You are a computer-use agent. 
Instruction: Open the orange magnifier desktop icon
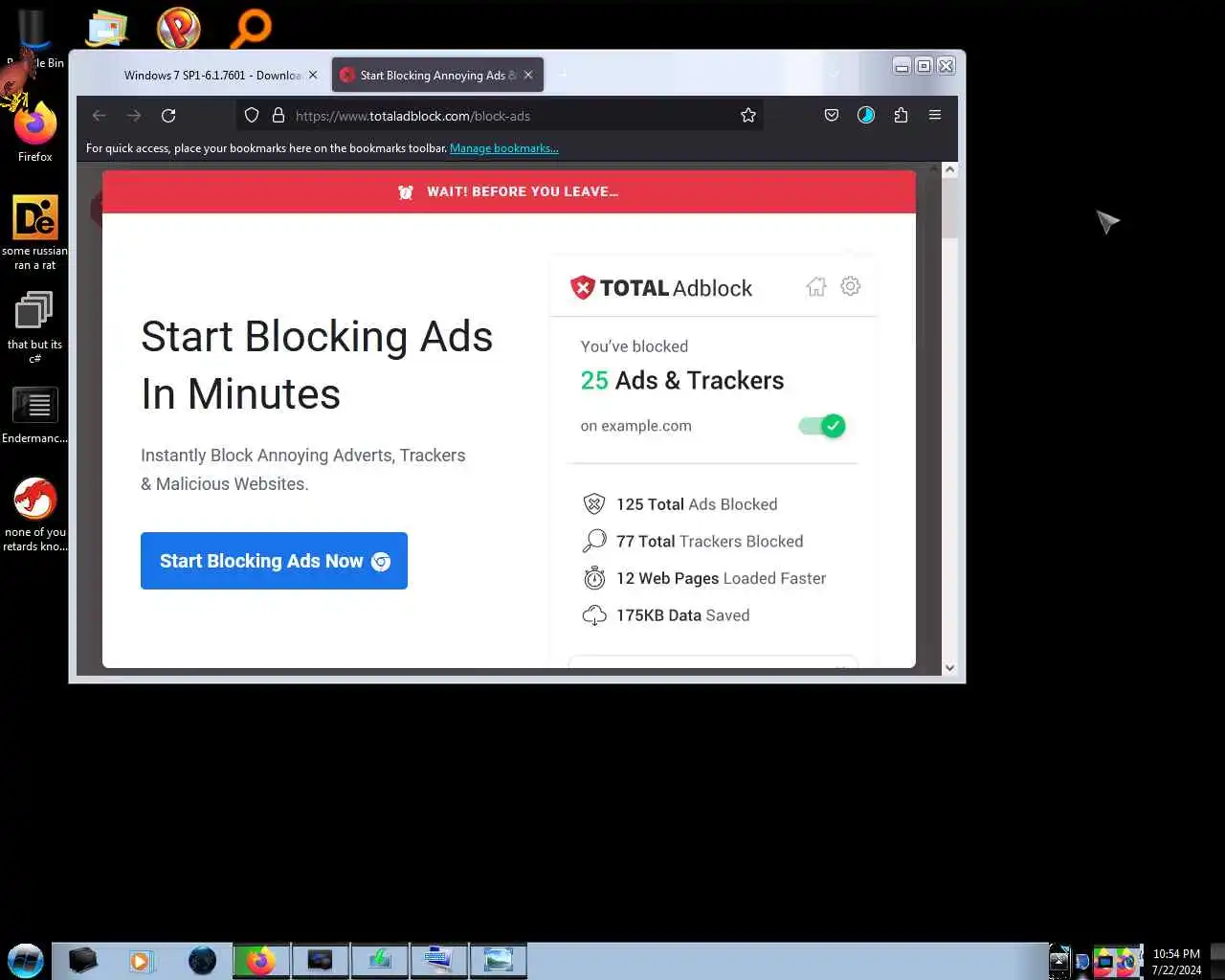coord(251,28)
